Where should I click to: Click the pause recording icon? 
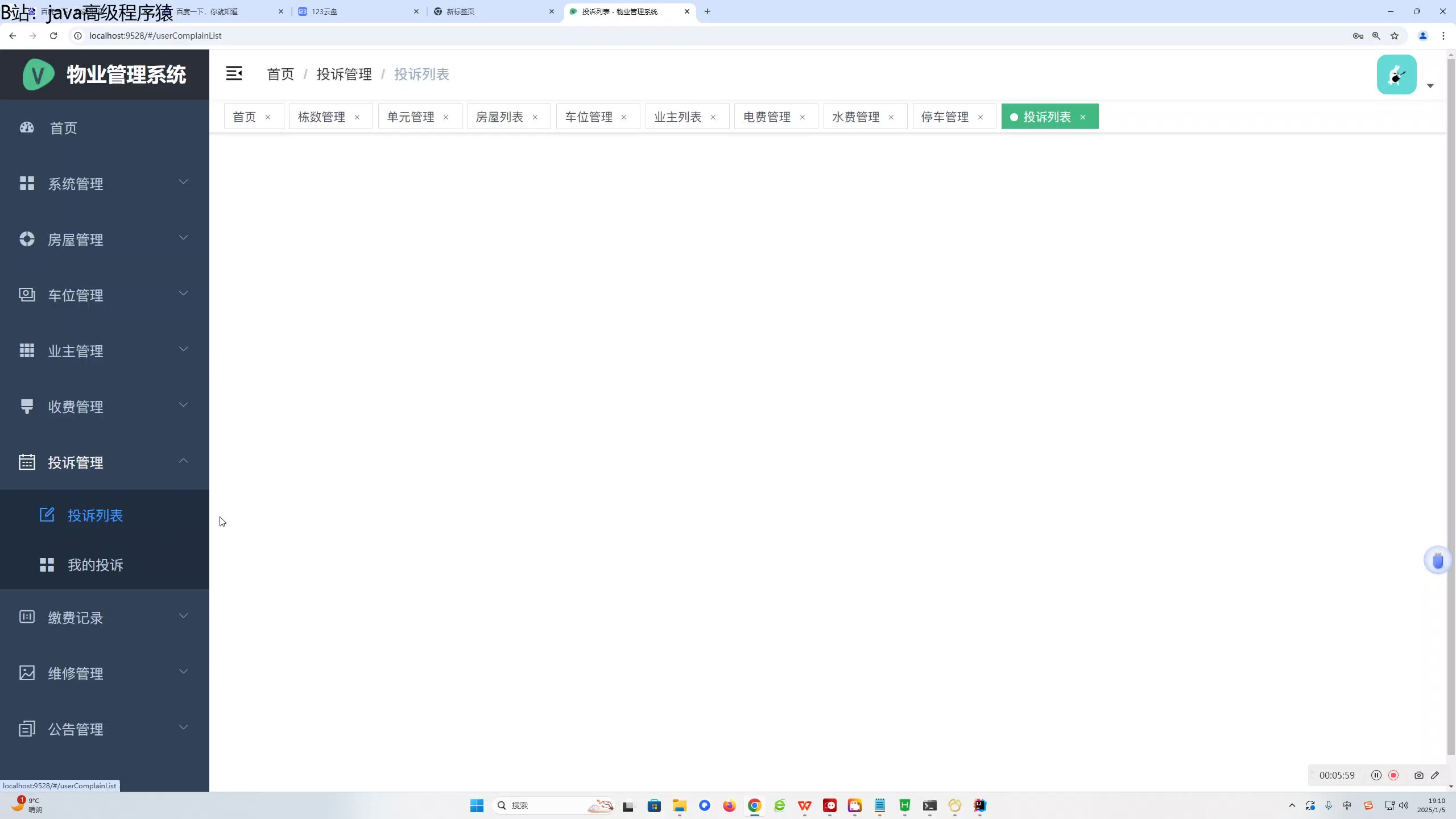click(x=1376, y=775)
